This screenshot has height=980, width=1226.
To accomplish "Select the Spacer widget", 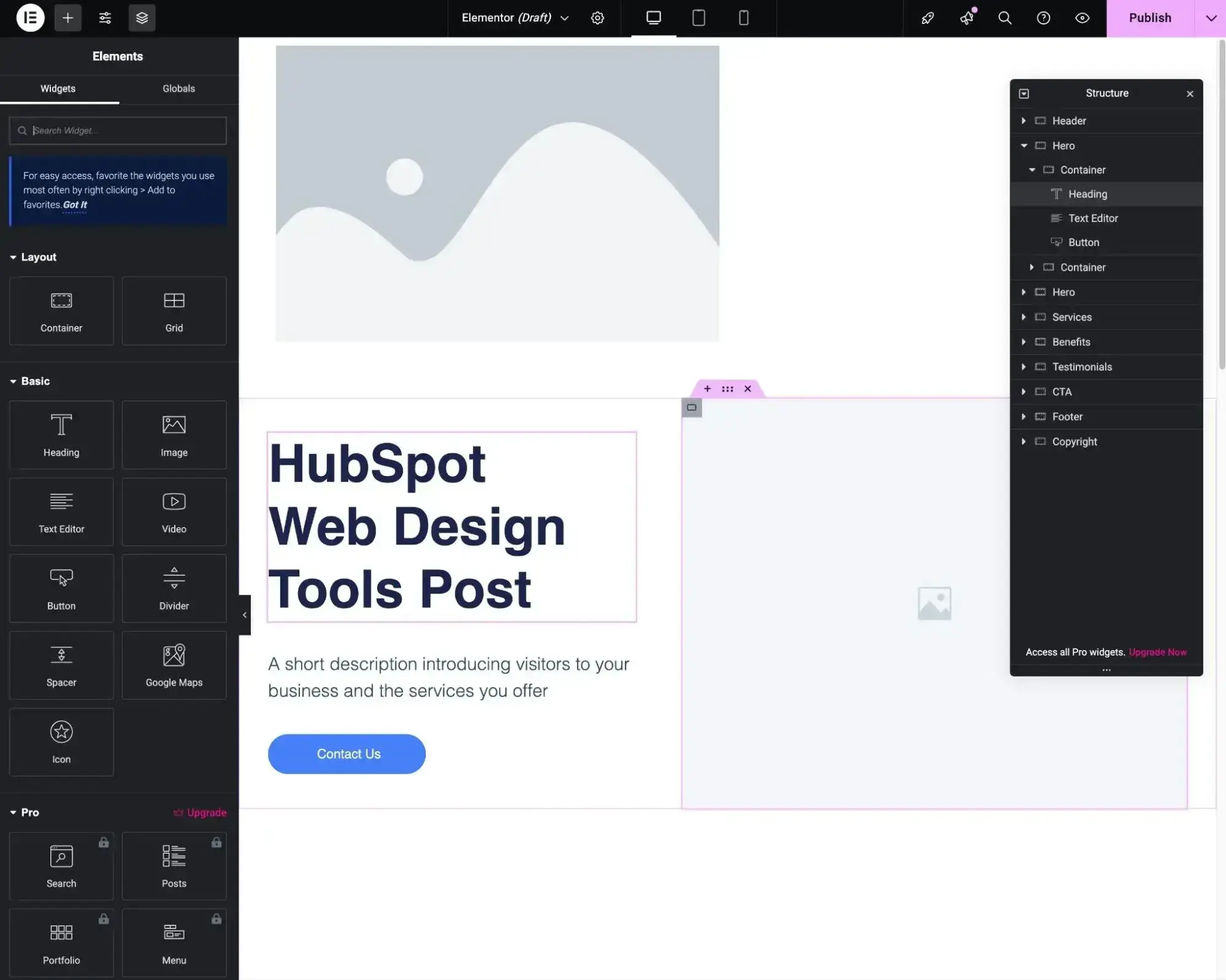I will pyautogui.click(x=61, y=665).
